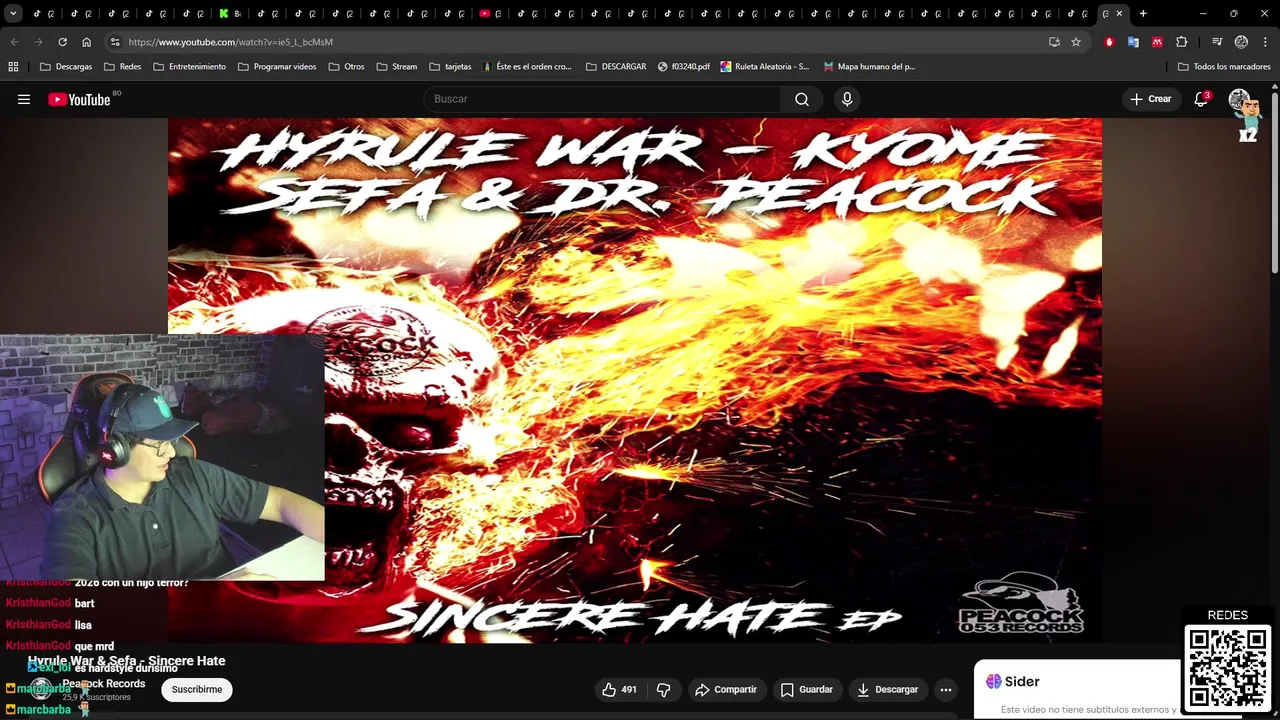This screenshot has height=720, width=1280.
Task: Open red hand adblock extension
Action: coord(1109,42)
